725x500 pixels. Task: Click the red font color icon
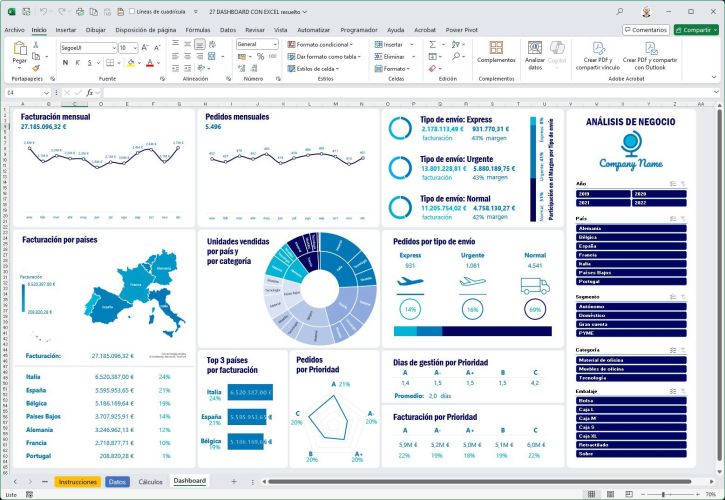pos(150,62)
